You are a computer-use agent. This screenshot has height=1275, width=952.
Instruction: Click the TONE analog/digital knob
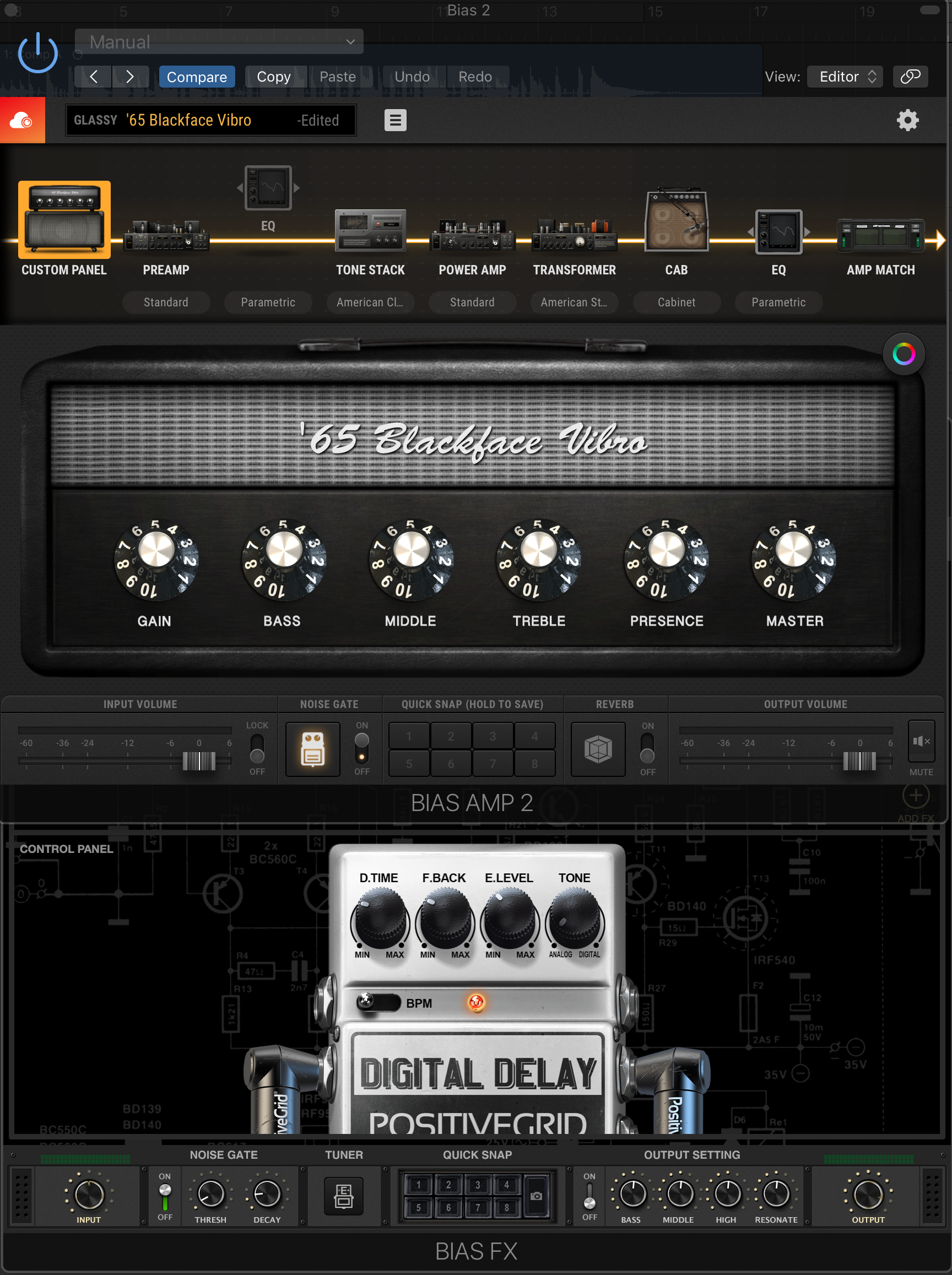click(575, 917)
